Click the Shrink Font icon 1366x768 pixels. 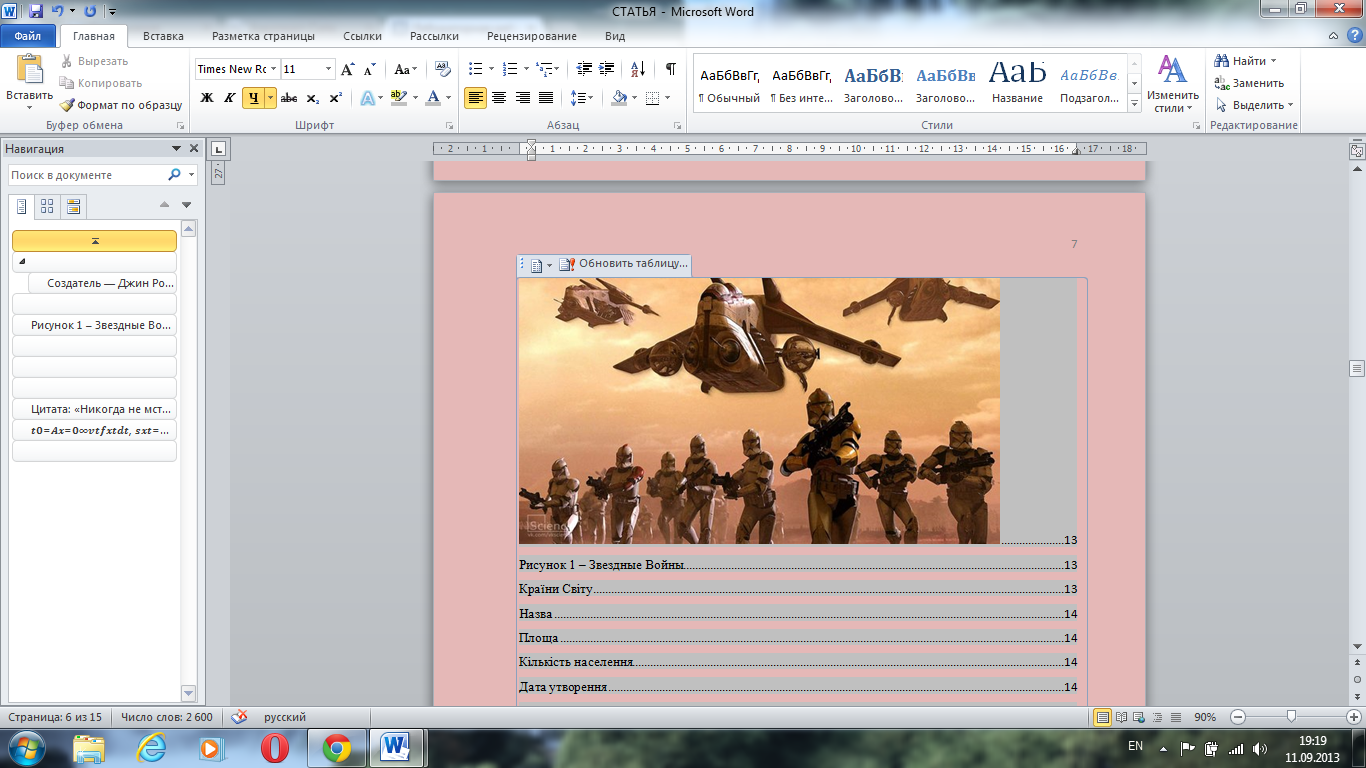tap(369, 69)
